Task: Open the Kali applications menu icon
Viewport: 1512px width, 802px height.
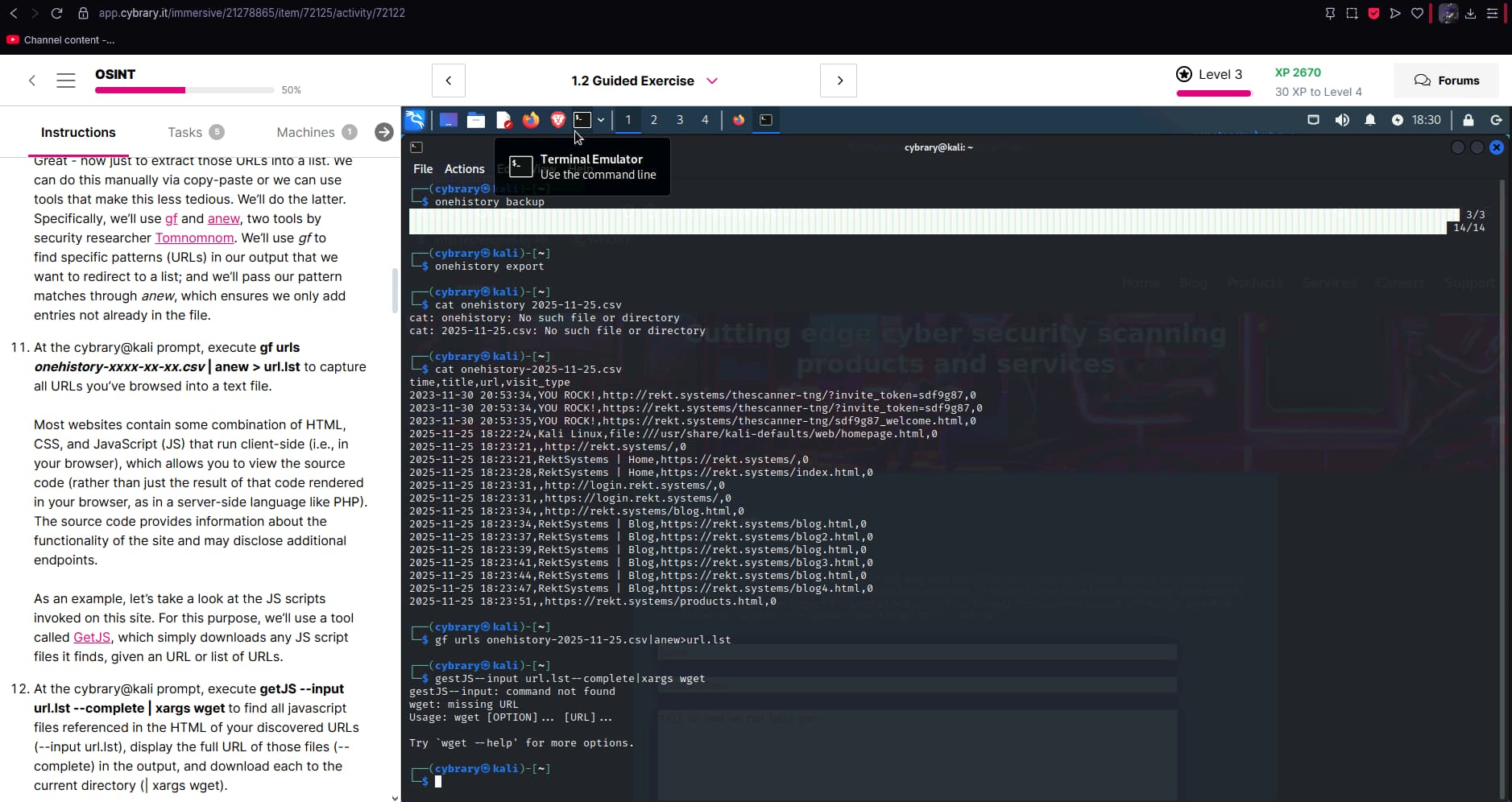Action: pyautogui.click(x=415, y=120)
